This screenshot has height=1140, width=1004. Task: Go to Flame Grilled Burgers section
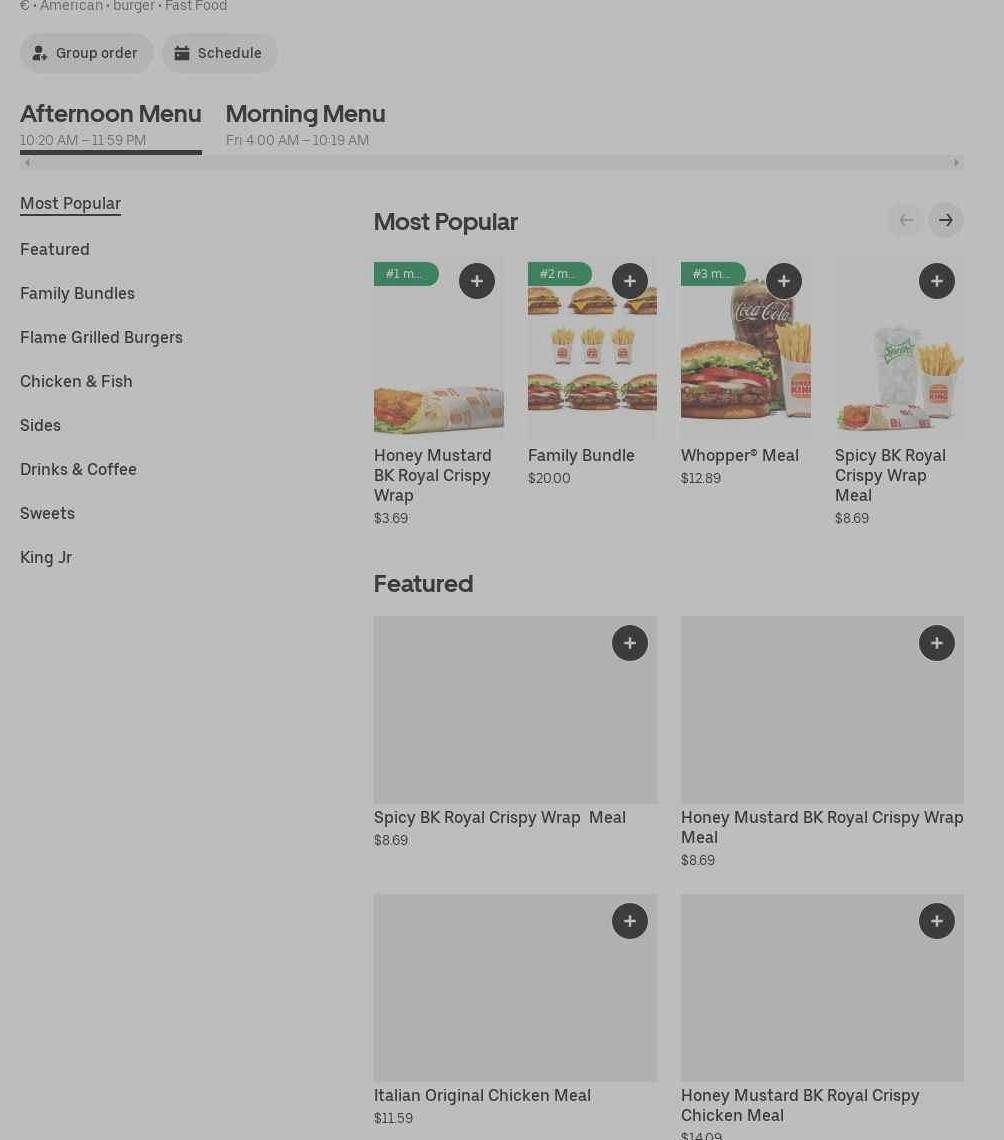[101, 337]
